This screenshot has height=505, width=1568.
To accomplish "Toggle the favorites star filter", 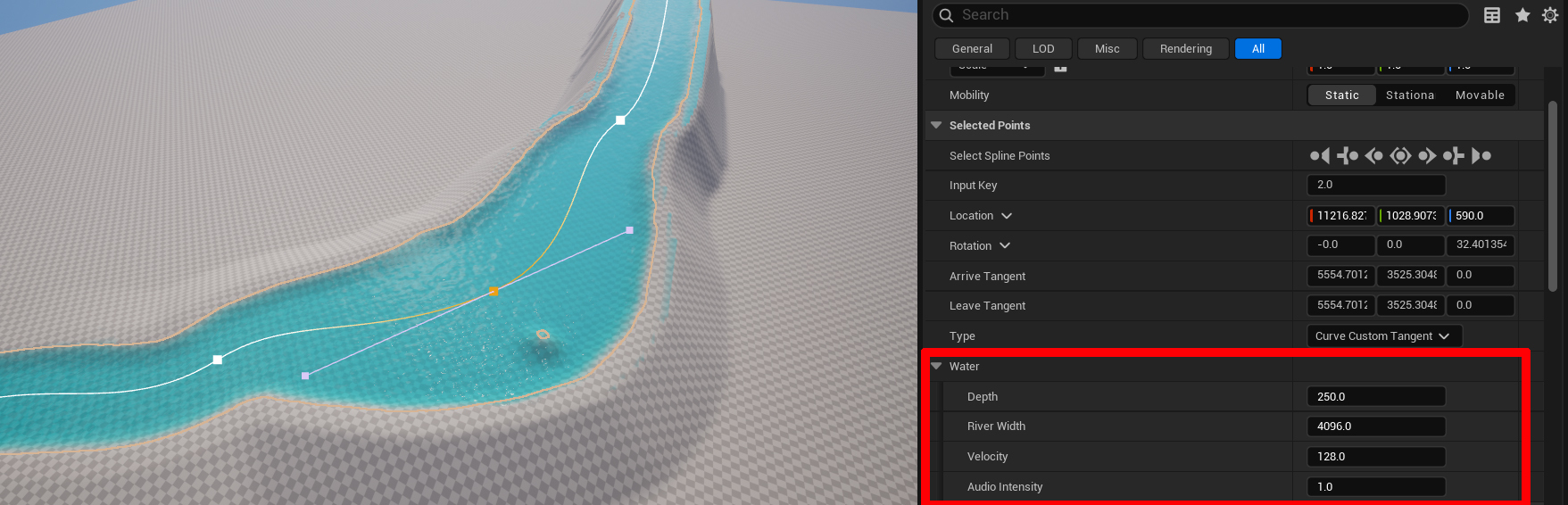I will pos(1522,15).
